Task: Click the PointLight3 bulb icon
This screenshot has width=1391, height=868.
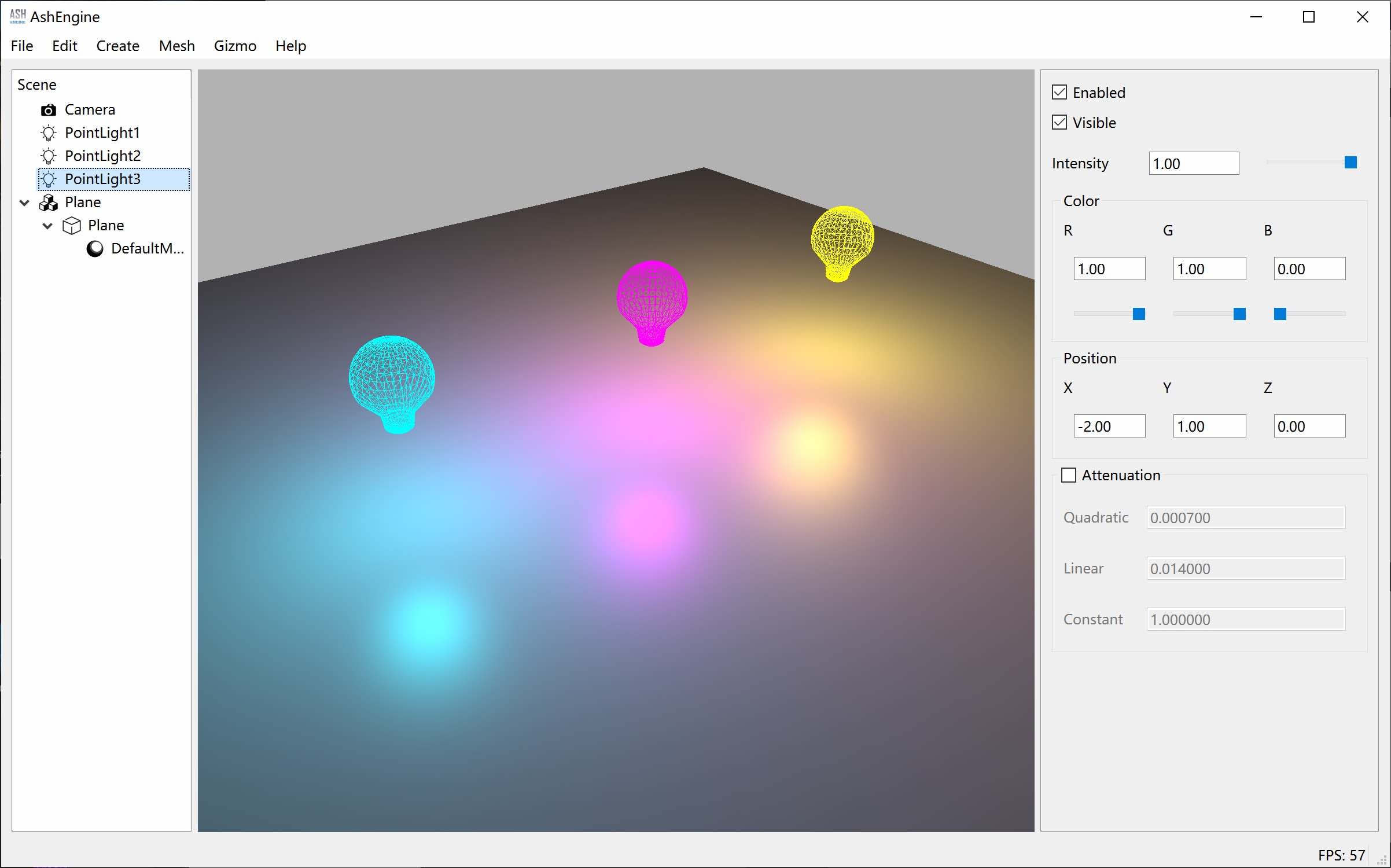Action: pyautogui.click(x=49, y=179)
